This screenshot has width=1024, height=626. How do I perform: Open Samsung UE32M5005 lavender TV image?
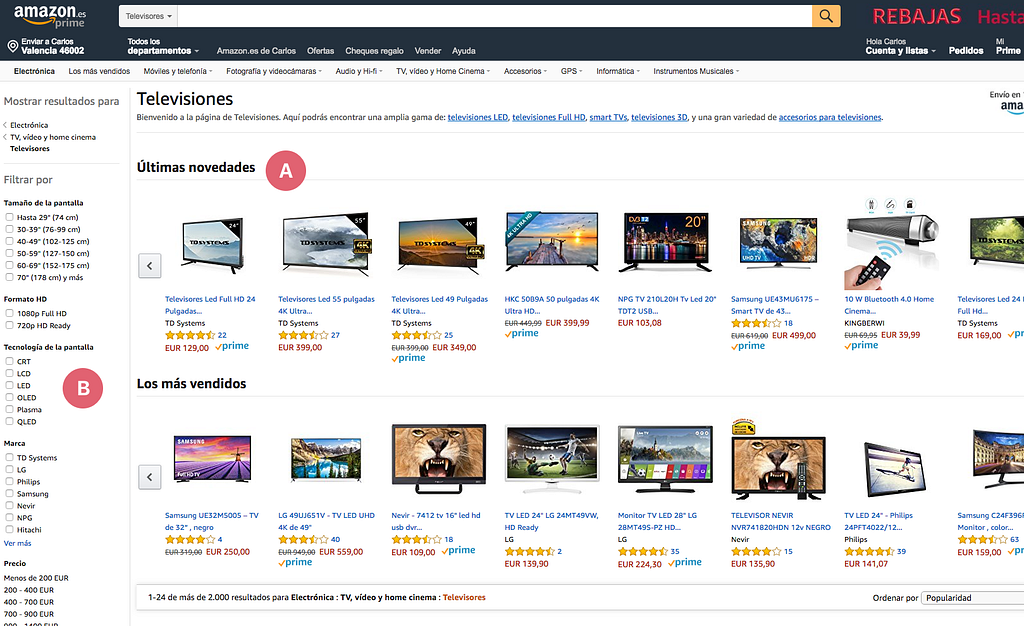click(213, 459)
